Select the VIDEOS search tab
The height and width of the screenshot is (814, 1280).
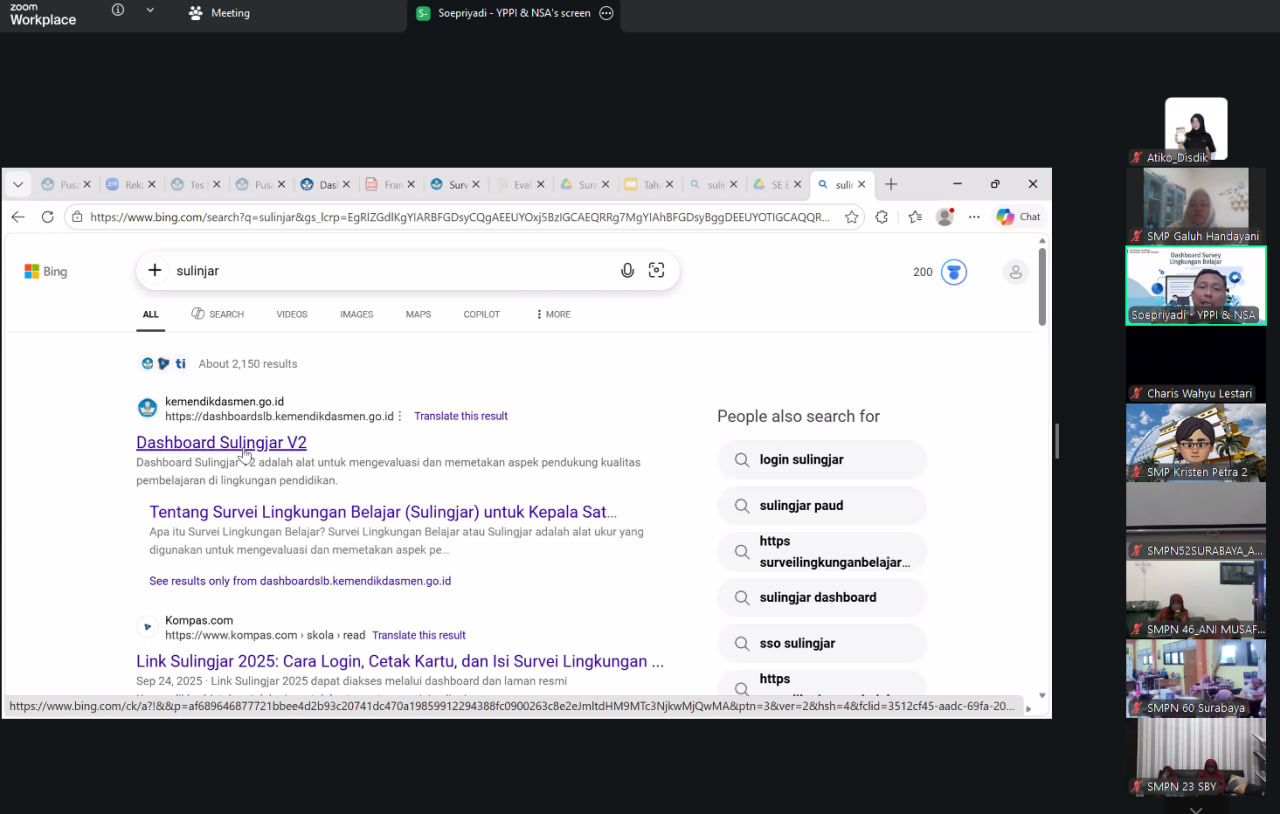[x=292, y=314]
